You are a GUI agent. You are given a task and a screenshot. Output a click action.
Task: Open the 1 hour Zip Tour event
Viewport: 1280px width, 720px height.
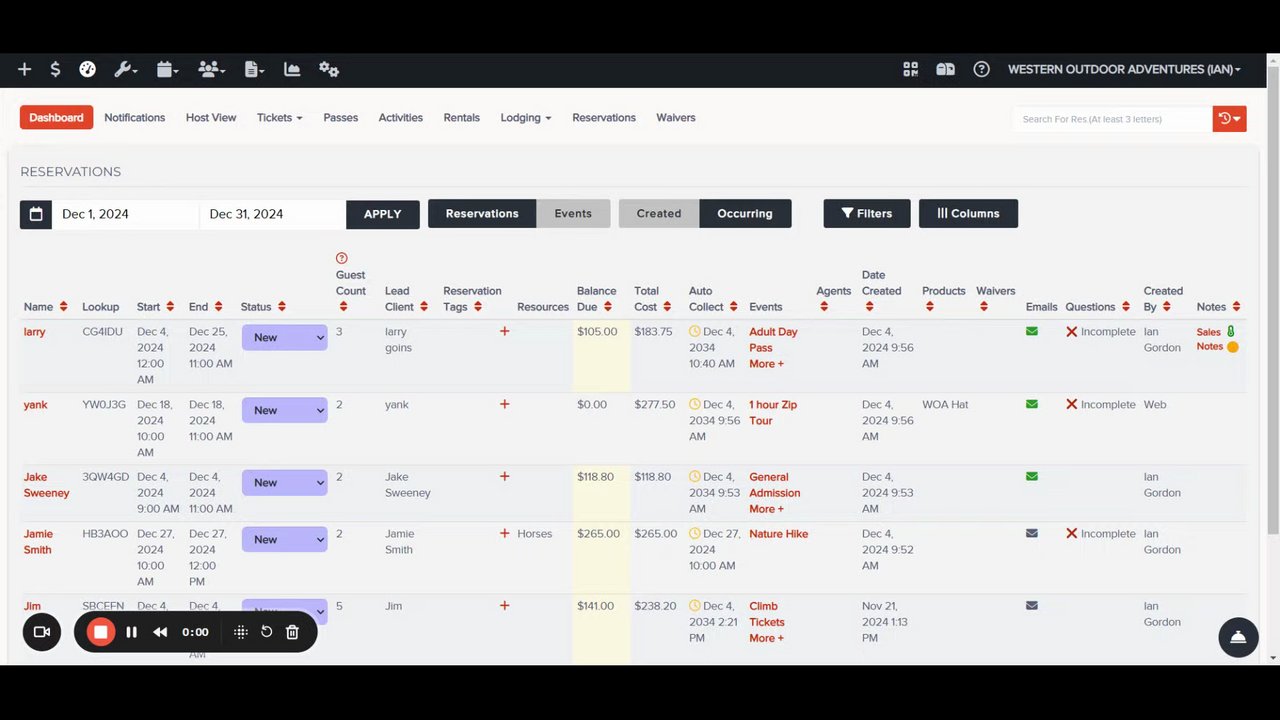coord(773,412)
